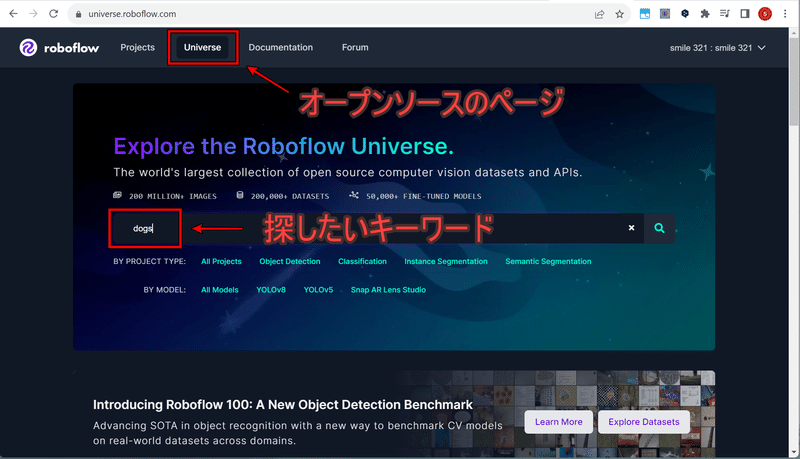
Task: Click scrollbar down arrow
Action: pos(794,453)
